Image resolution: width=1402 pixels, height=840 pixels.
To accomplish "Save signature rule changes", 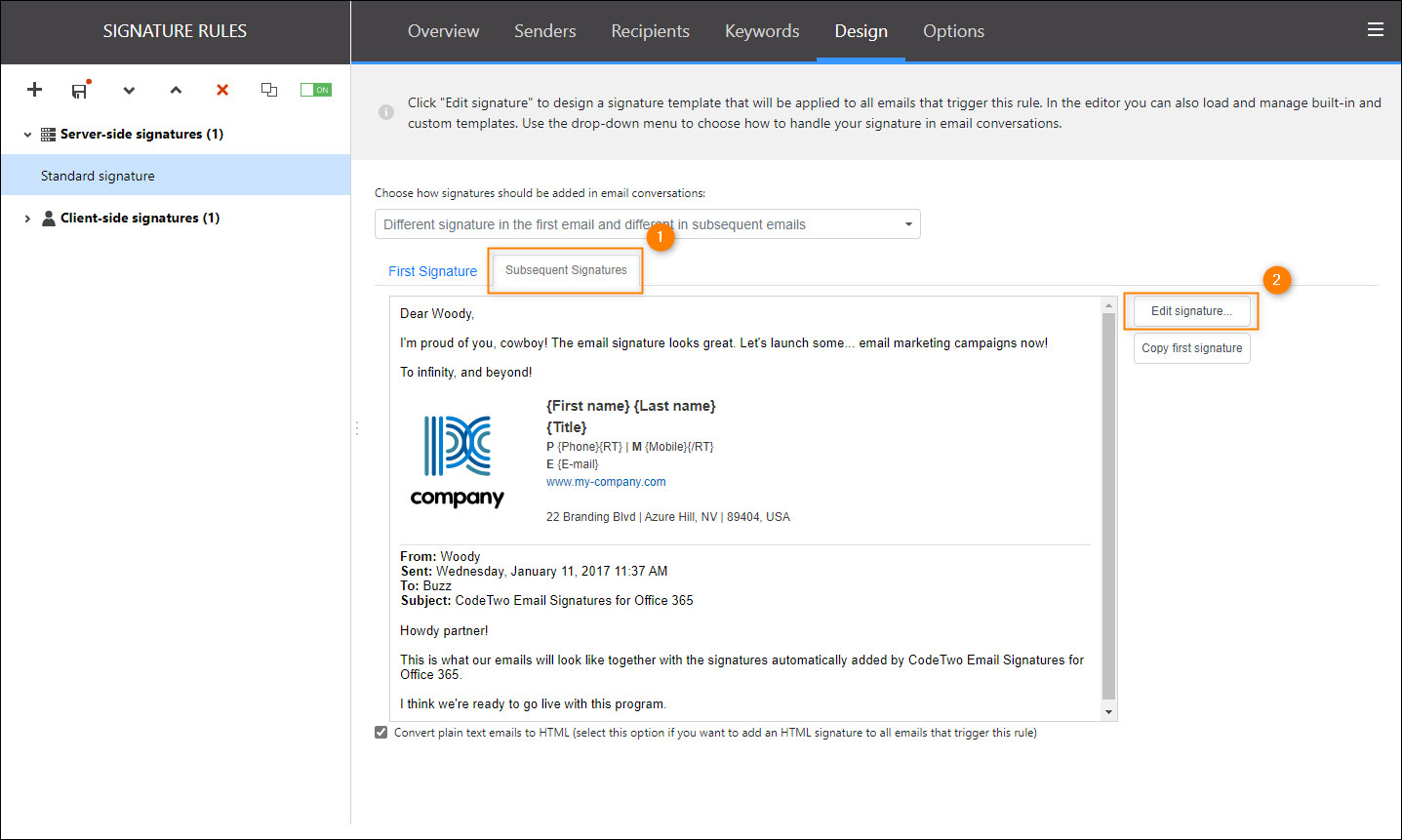I will (80, 90).
